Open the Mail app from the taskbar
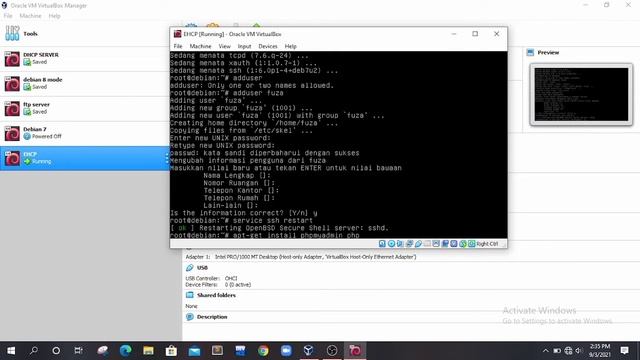640x360 pixels. click(x=194, y=351)
